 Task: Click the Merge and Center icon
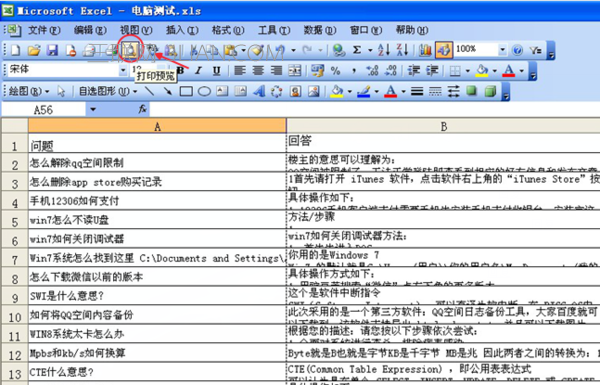click(295, 70)
